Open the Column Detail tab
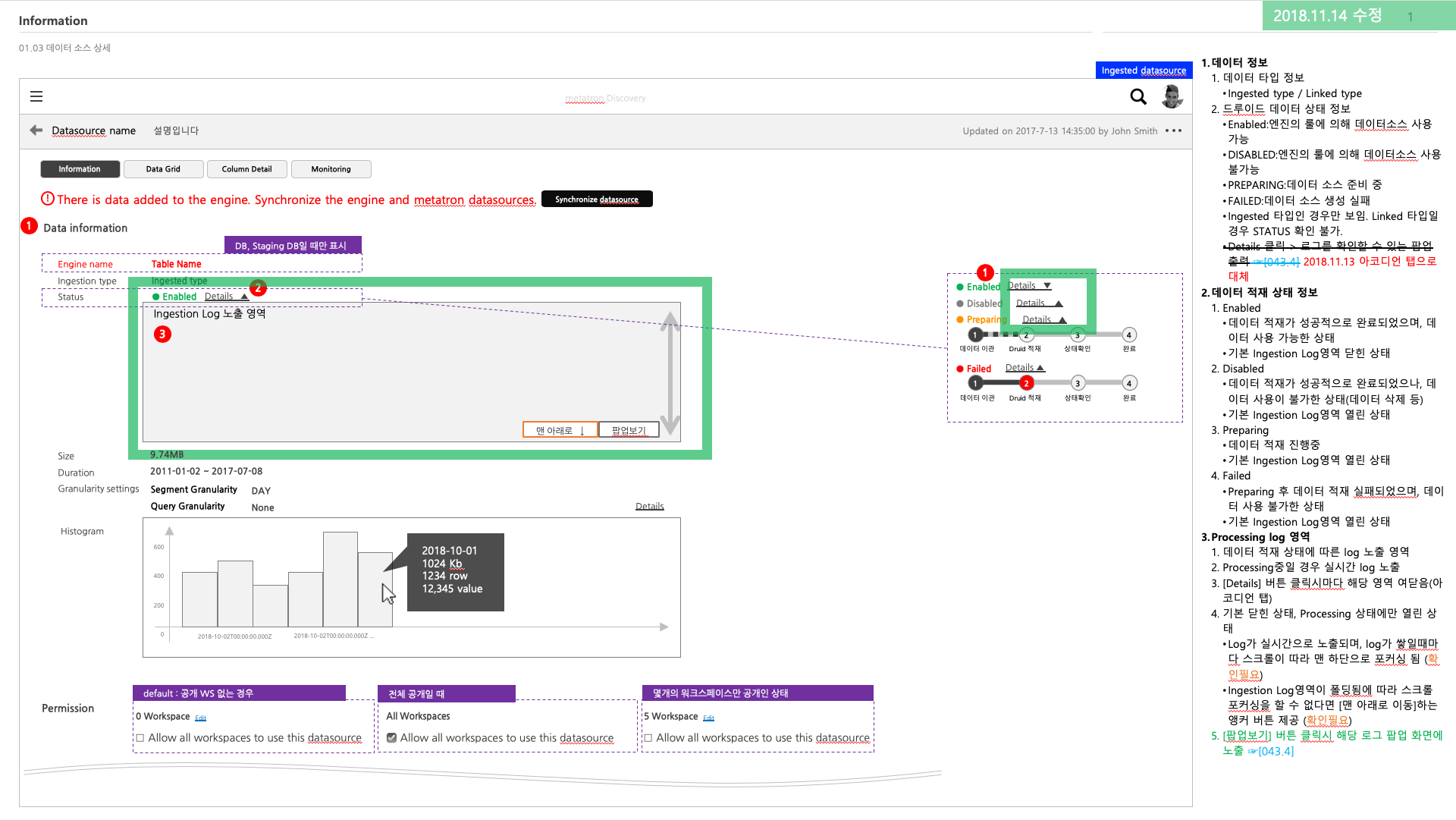Screen dimensions: 1456x820 pos(246,169)
